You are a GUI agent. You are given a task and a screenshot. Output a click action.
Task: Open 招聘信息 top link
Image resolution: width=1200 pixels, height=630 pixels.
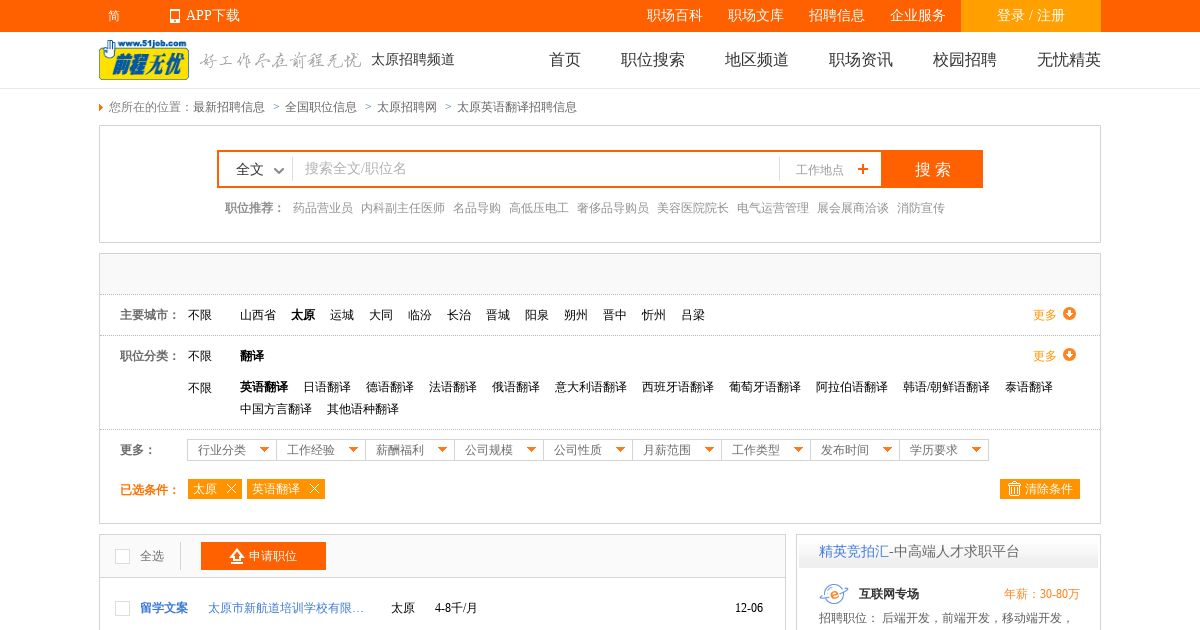pyautogui.click(x=837, y=16)
